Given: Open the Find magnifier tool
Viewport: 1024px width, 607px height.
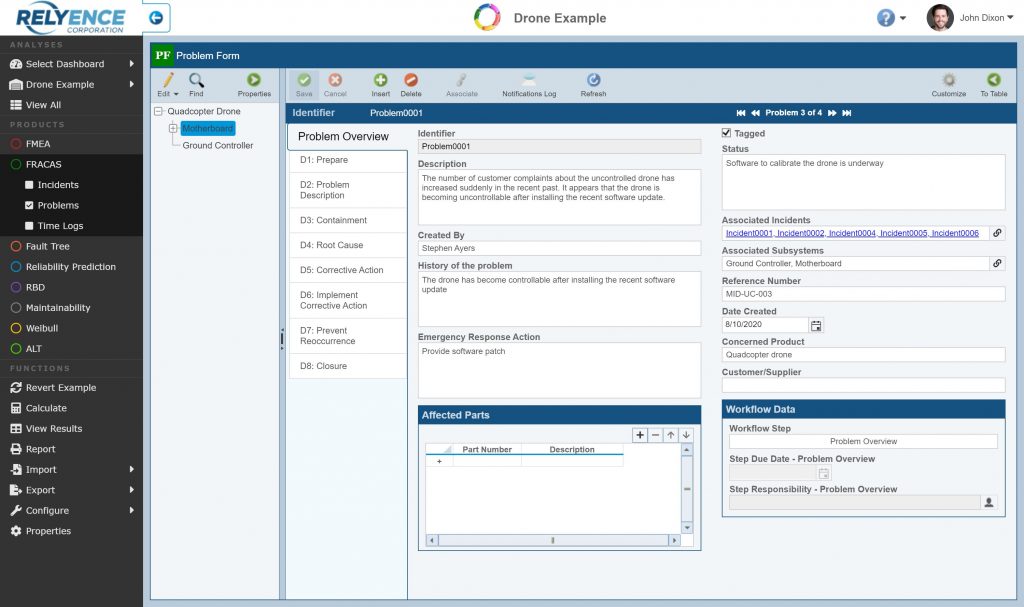Looking at the screenshot, I should 196,81.
